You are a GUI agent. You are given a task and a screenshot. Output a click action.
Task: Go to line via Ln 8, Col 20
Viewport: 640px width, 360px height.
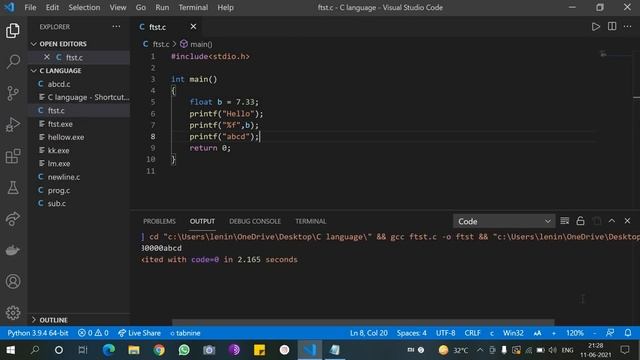369,333
